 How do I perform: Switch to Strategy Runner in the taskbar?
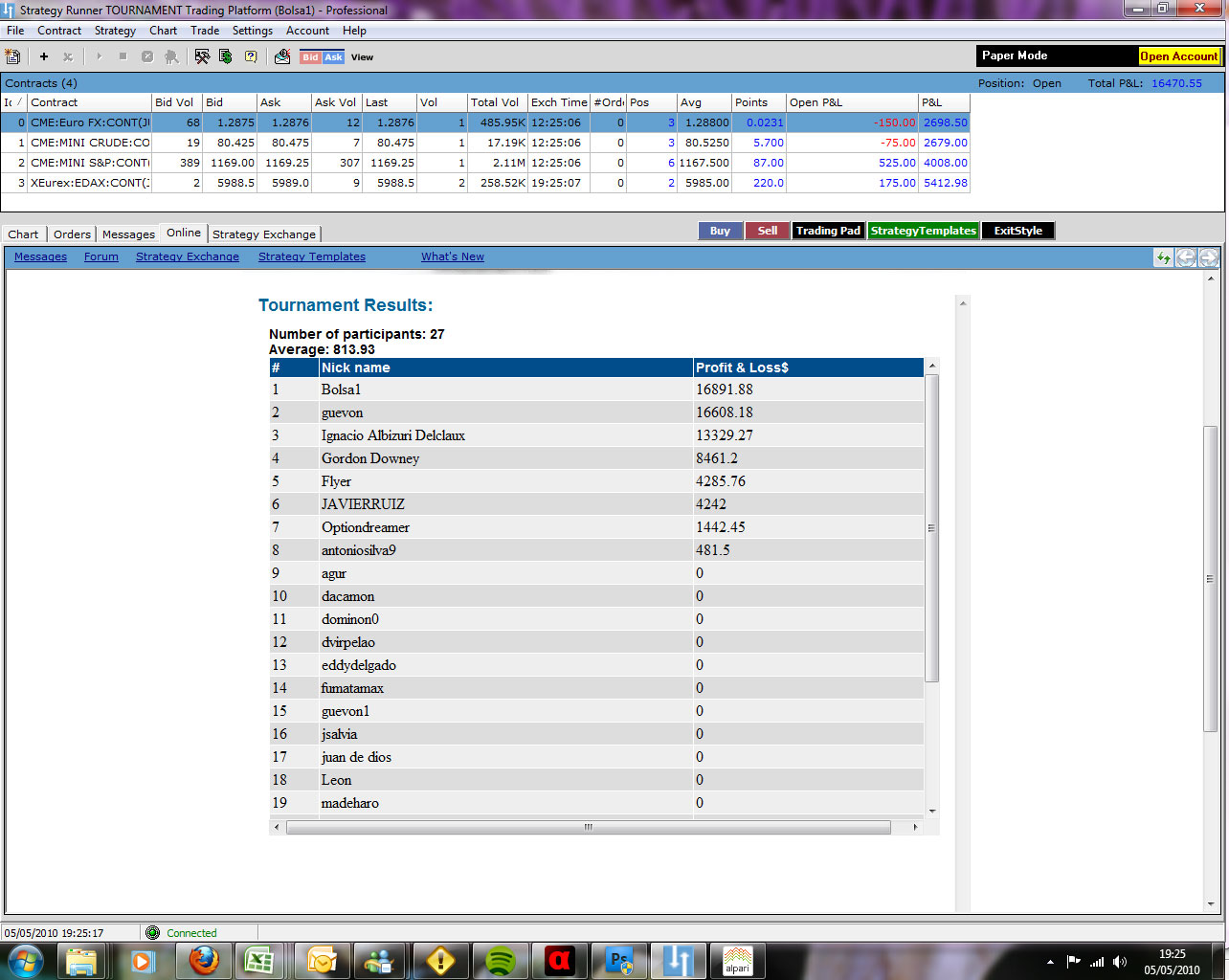679,960
